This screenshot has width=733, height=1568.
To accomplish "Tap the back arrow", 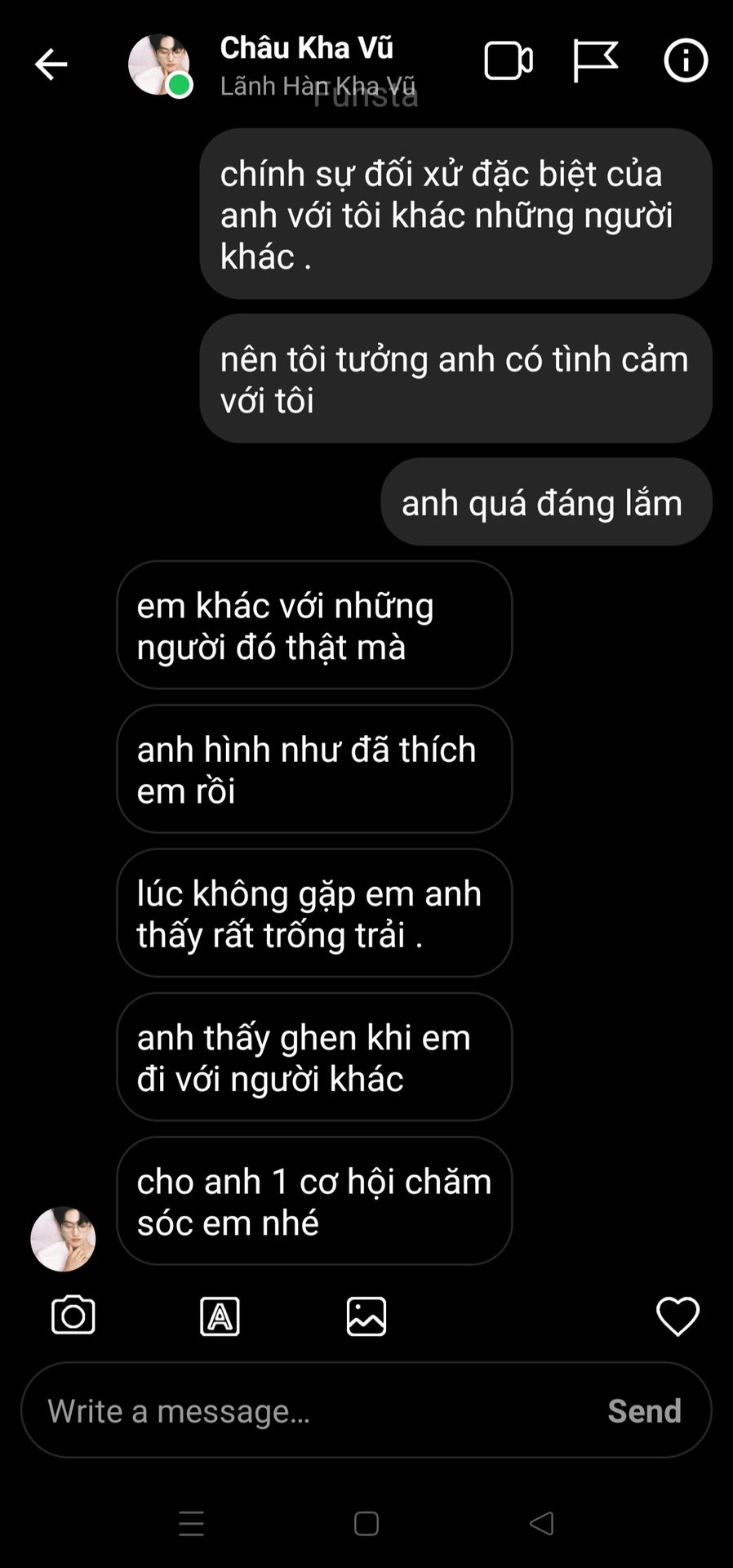I will coord(51,64).
